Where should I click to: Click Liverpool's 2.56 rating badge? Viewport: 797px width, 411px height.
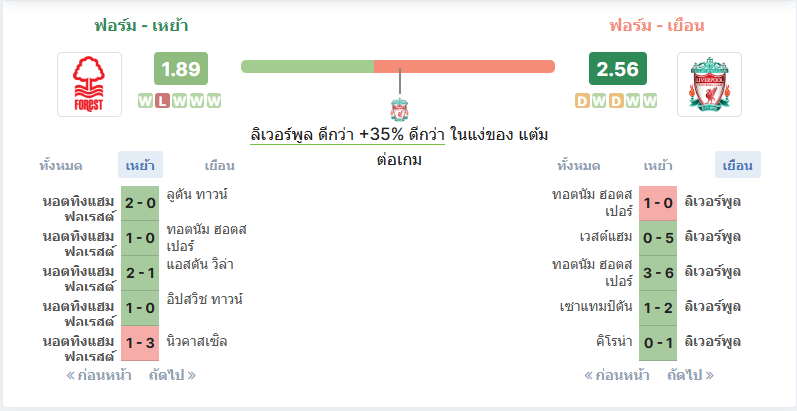618,68
